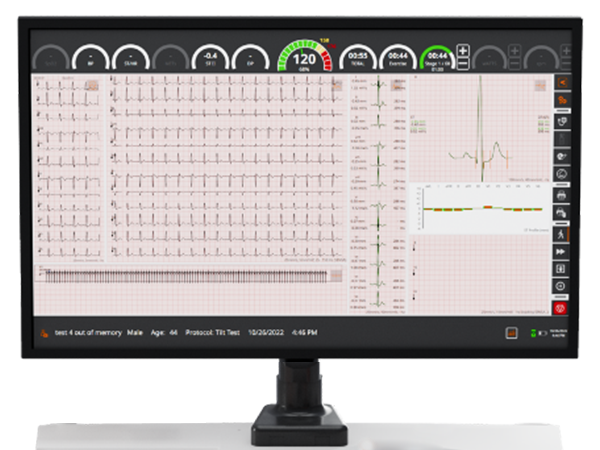
Task: Click the Exercise 00:44 timer dial
Action: 398,57
